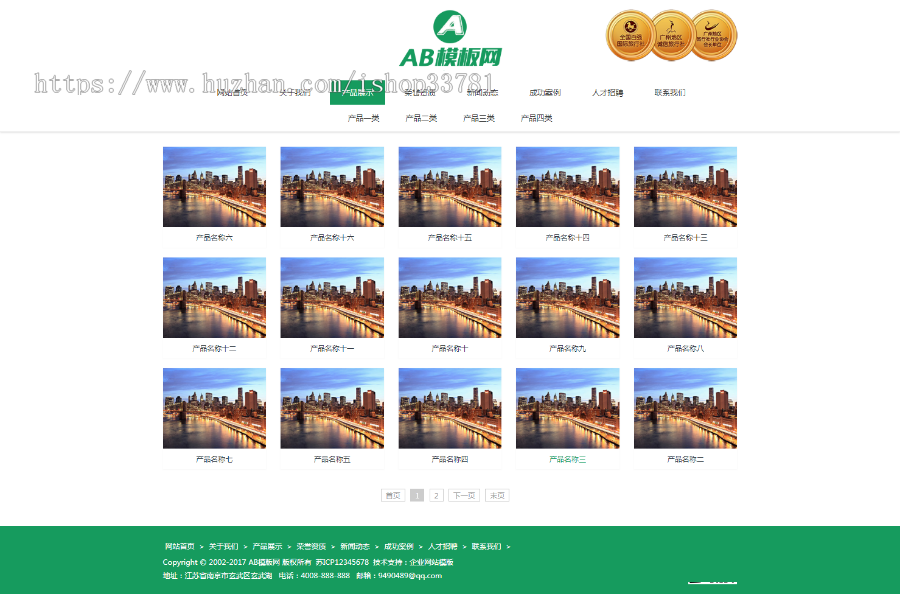Click 成功案例 in the top navigation
This screenshot has height=594, width=900.
click(x=545, y=91)
